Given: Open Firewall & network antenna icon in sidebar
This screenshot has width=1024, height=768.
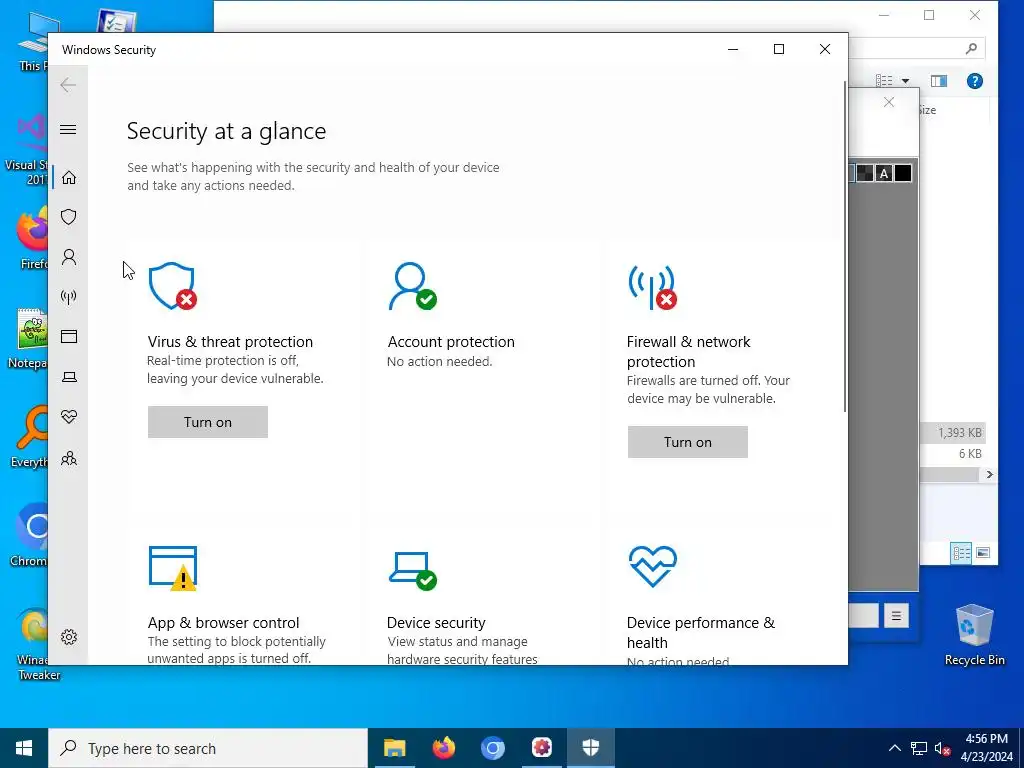Looking at the screenshot, I should [x=69, y=297].
